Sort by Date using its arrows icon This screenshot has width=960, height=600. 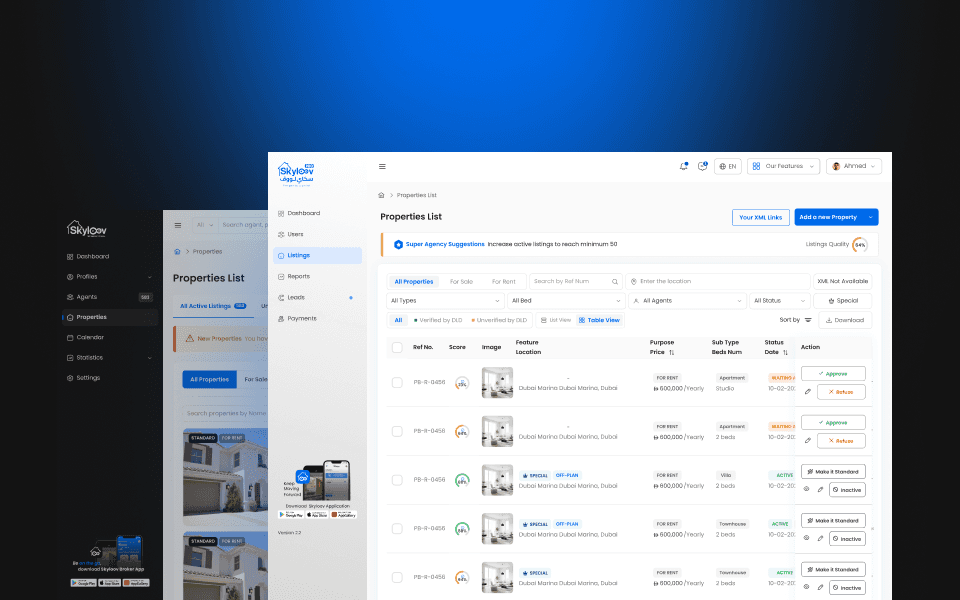pyautogui.click(x=786, y=352)
